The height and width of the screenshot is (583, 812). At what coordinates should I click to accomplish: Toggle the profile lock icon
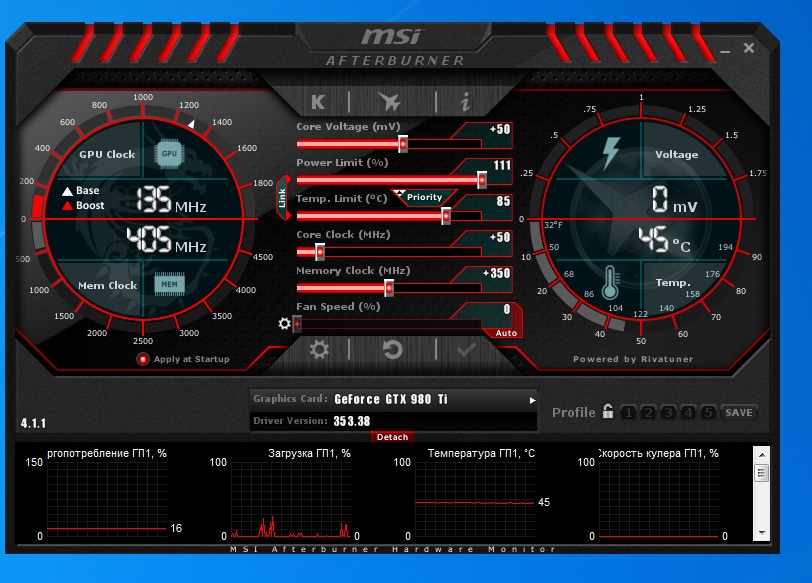point(608,412)
